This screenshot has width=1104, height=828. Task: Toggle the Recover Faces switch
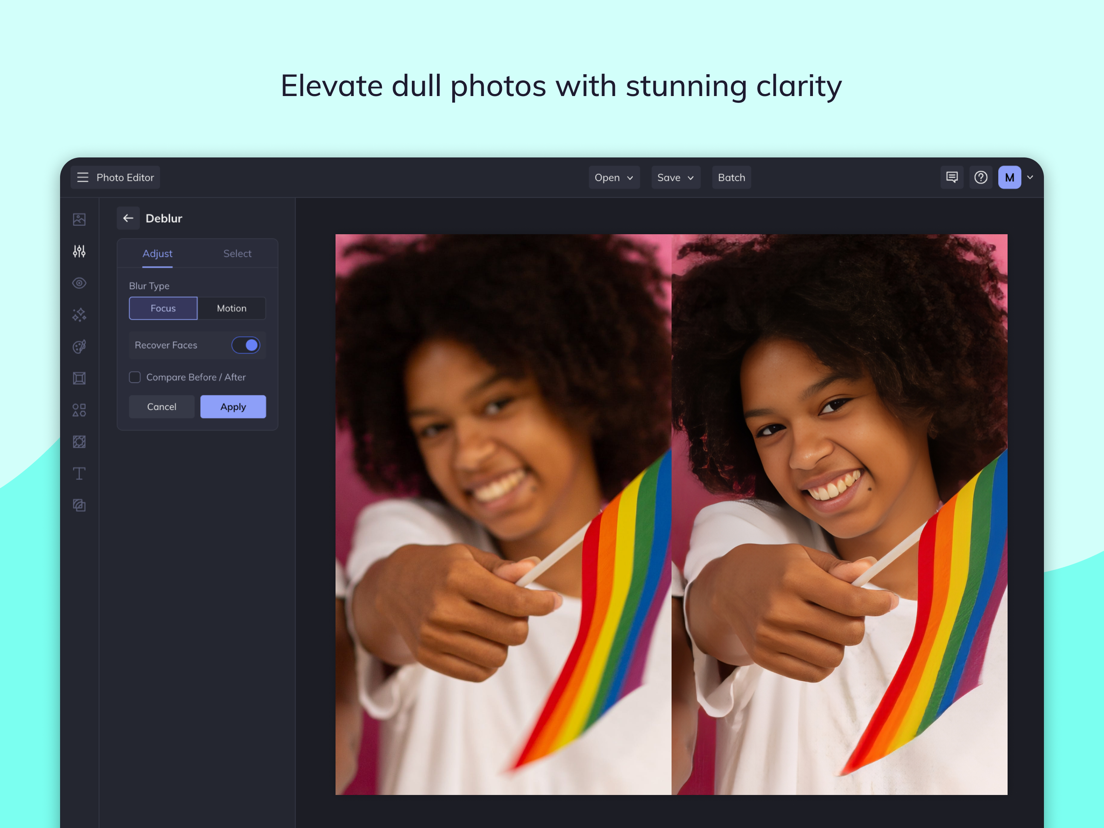(x=246, y=345)
